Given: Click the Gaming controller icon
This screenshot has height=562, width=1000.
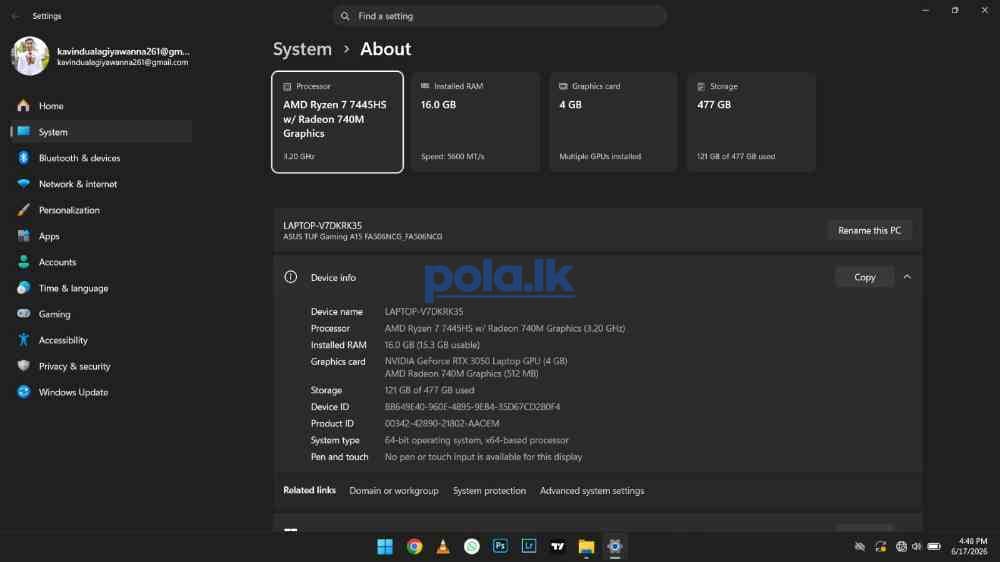Looking at the screenshot, I should [x=24, y=314].
